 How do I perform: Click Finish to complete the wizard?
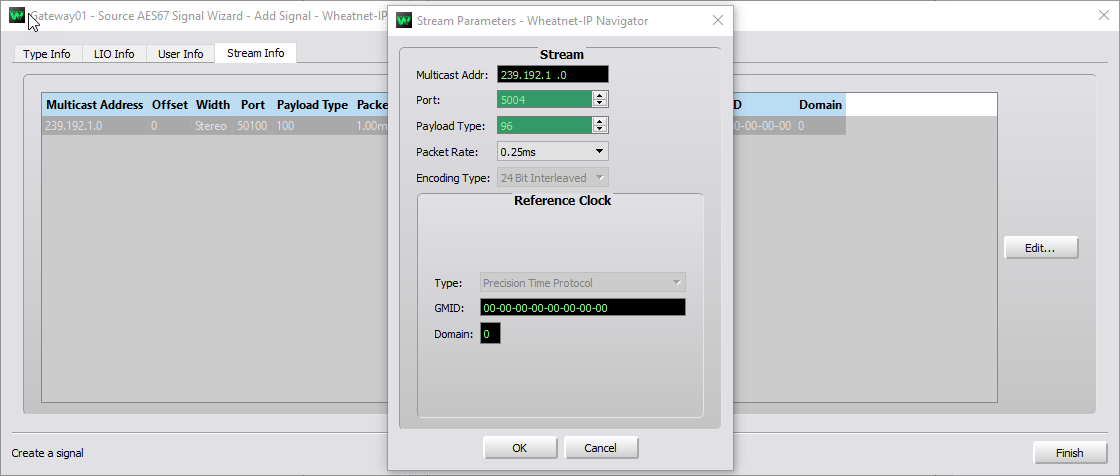(x=1069, y=453)
